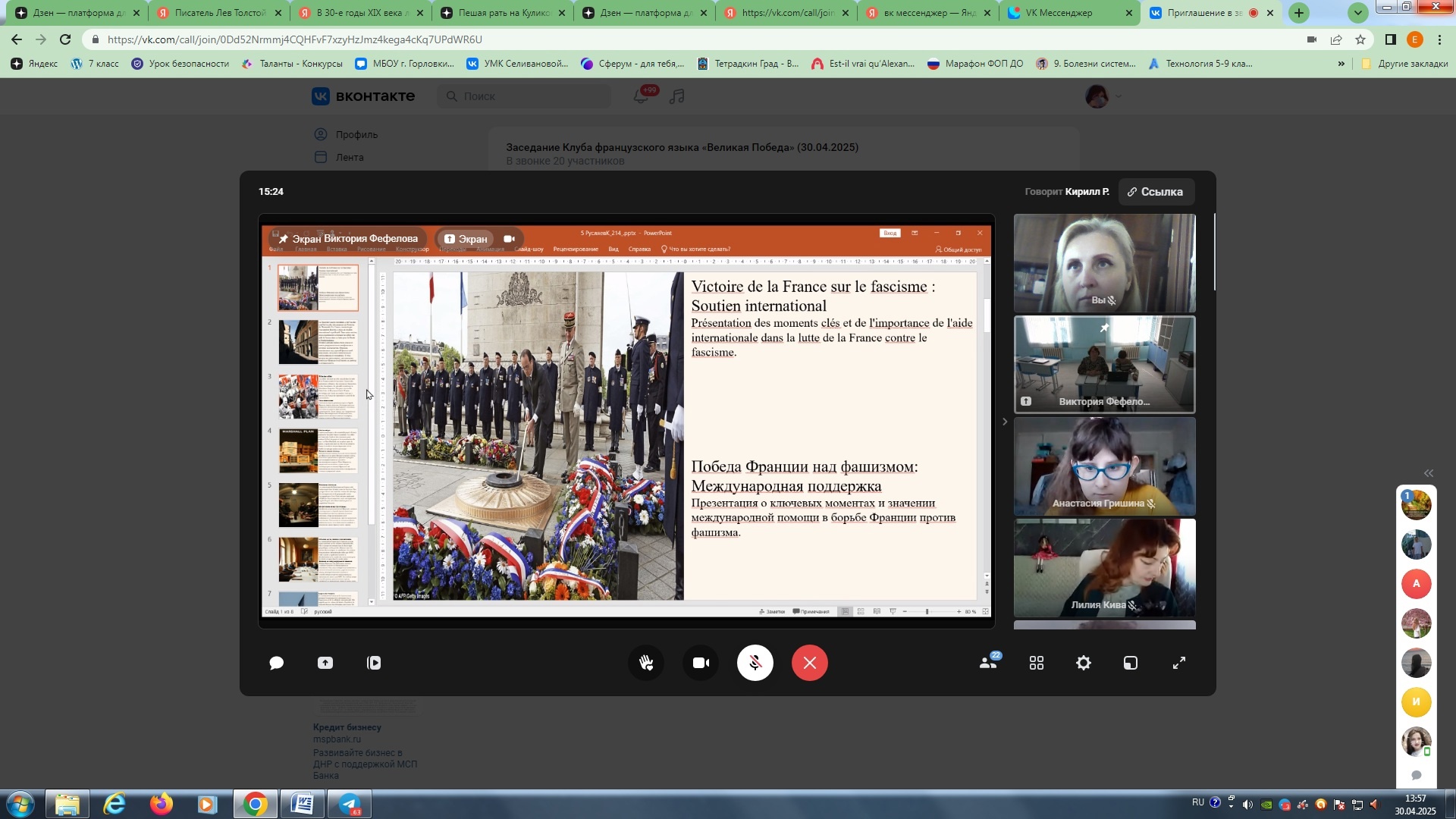Open Другие закладки folder

(1404, 64)
